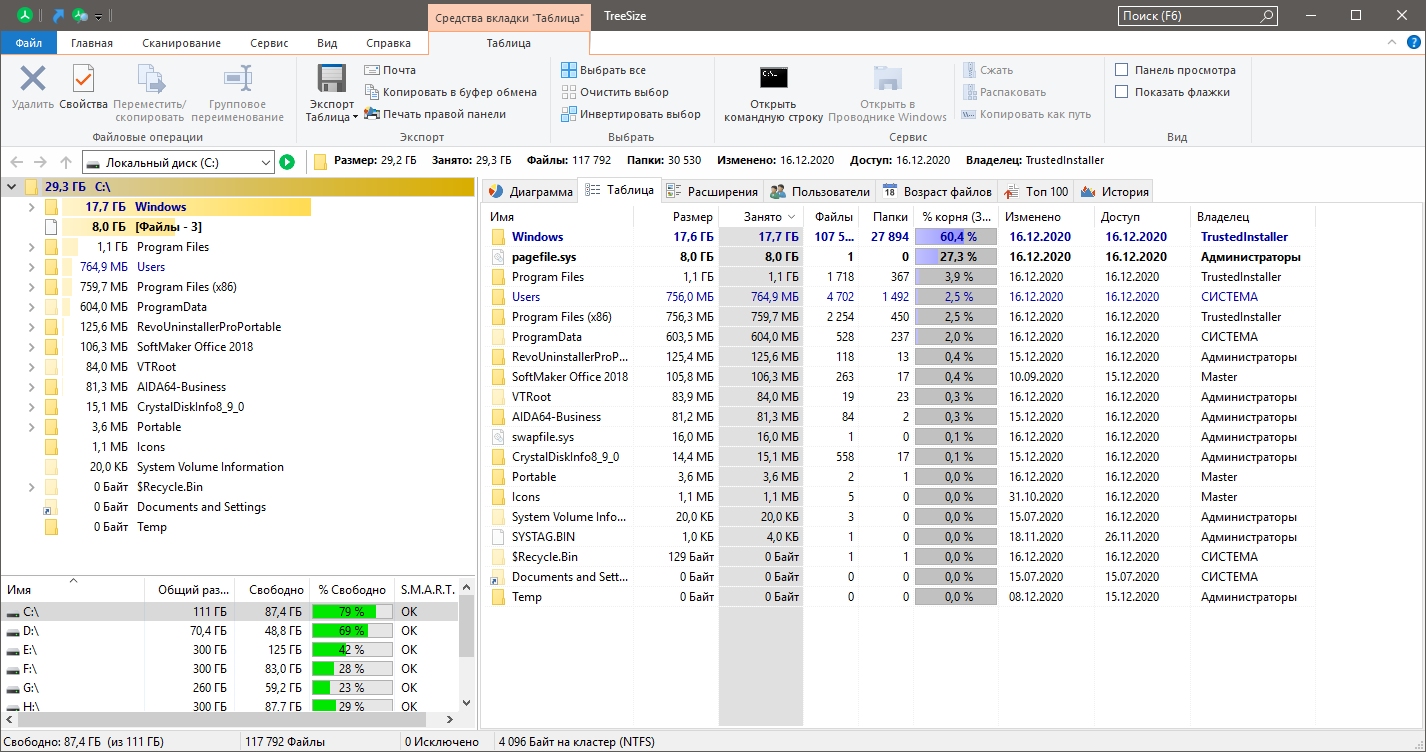Enable the Preview panel (Панель просмотра) checkbox

coord(1122,70)
